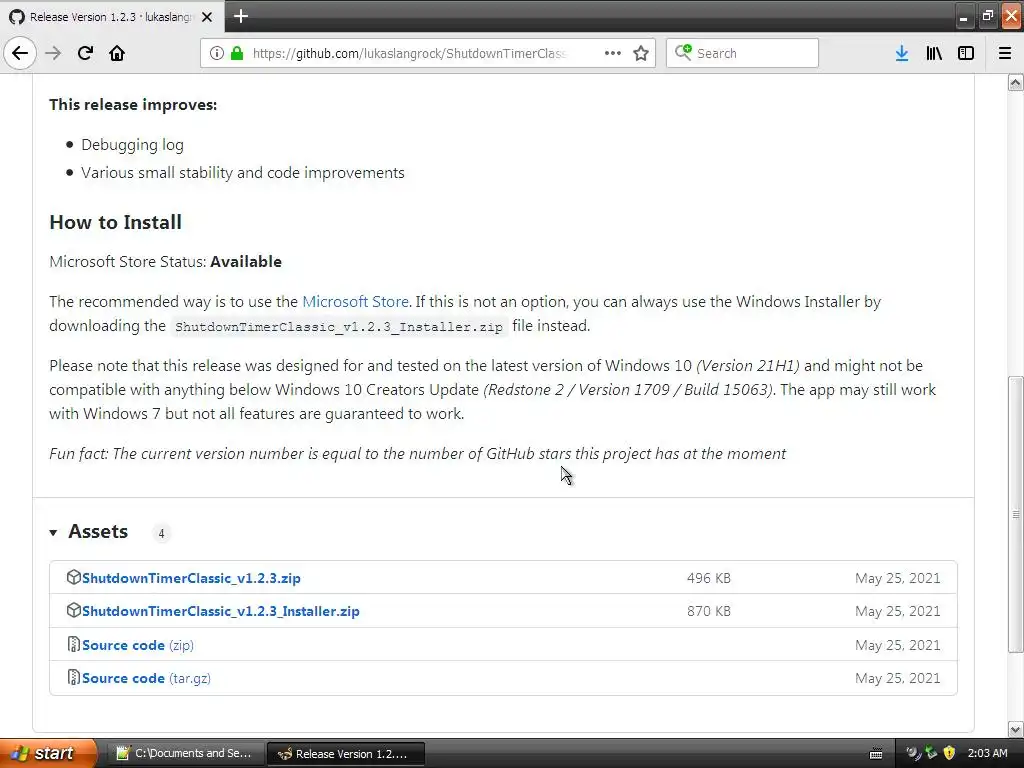Click the vertical scrollbar thumb
Viewport: 1024px width, 768px height.
pos(1015,514)
